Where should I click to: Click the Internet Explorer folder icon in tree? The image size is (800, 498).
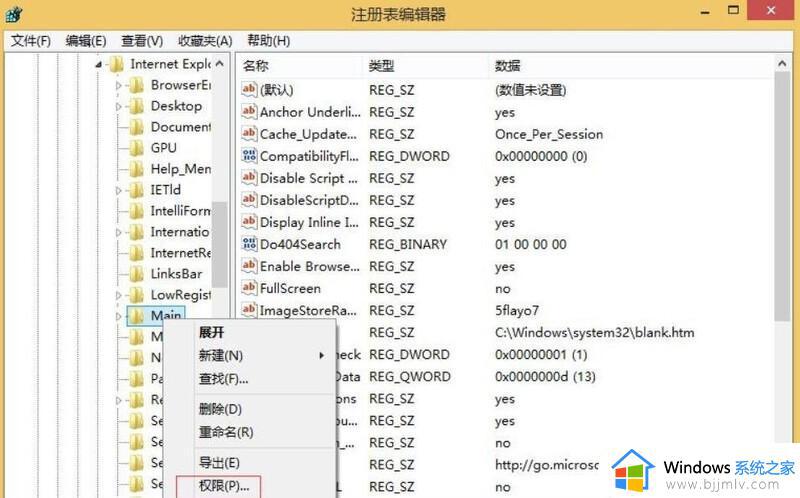tap(116, 64)
